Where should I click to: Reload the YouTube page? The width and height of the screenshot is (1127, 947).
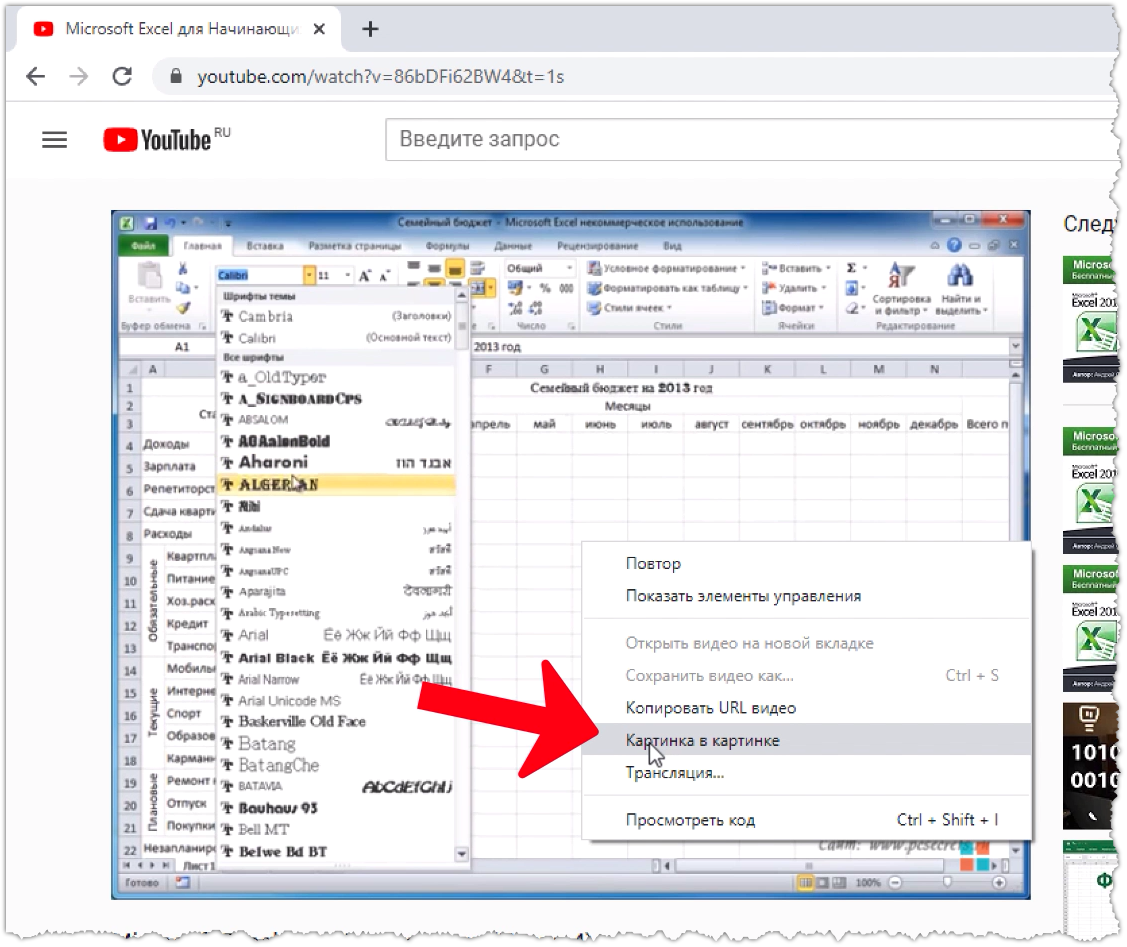coord(122,75)
